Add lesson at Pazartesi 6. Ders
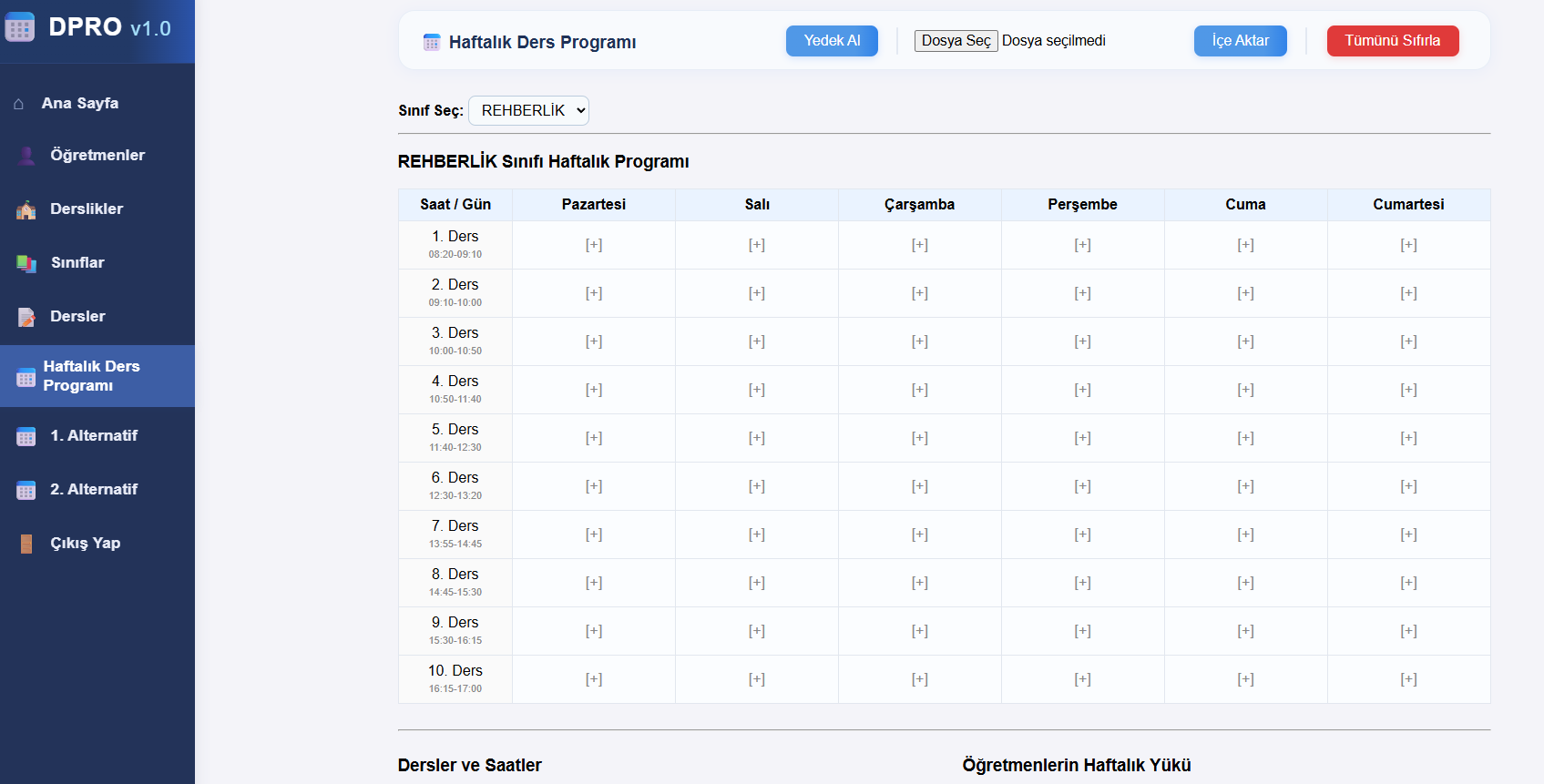The width and height of the screenshot is (1544, 784). pyautogui.click(x=594, y=486)
